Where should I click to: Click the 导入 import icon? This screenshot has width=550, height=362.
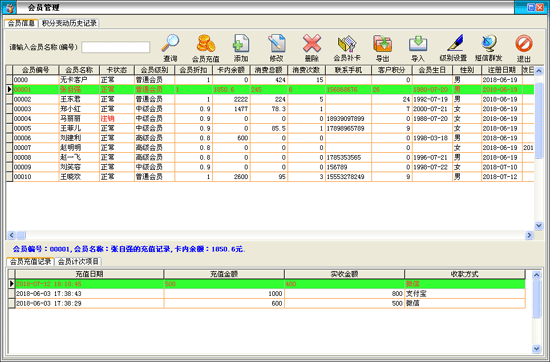pos(418,43)
